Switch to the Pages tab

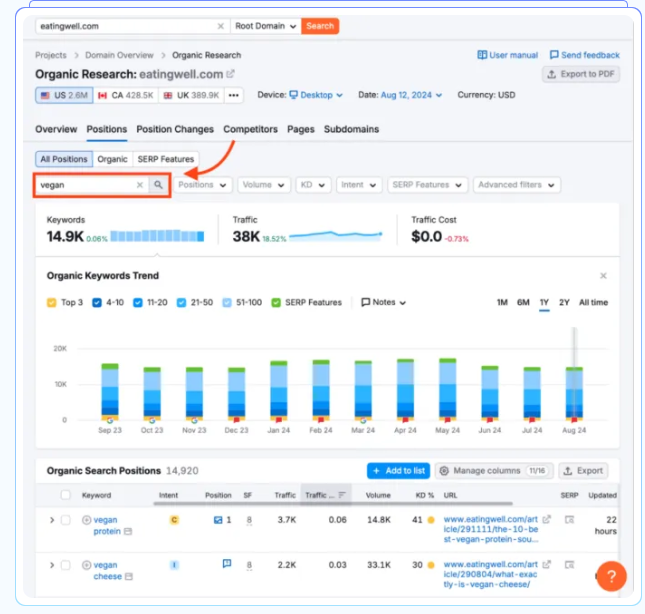(x=300, y=129)
